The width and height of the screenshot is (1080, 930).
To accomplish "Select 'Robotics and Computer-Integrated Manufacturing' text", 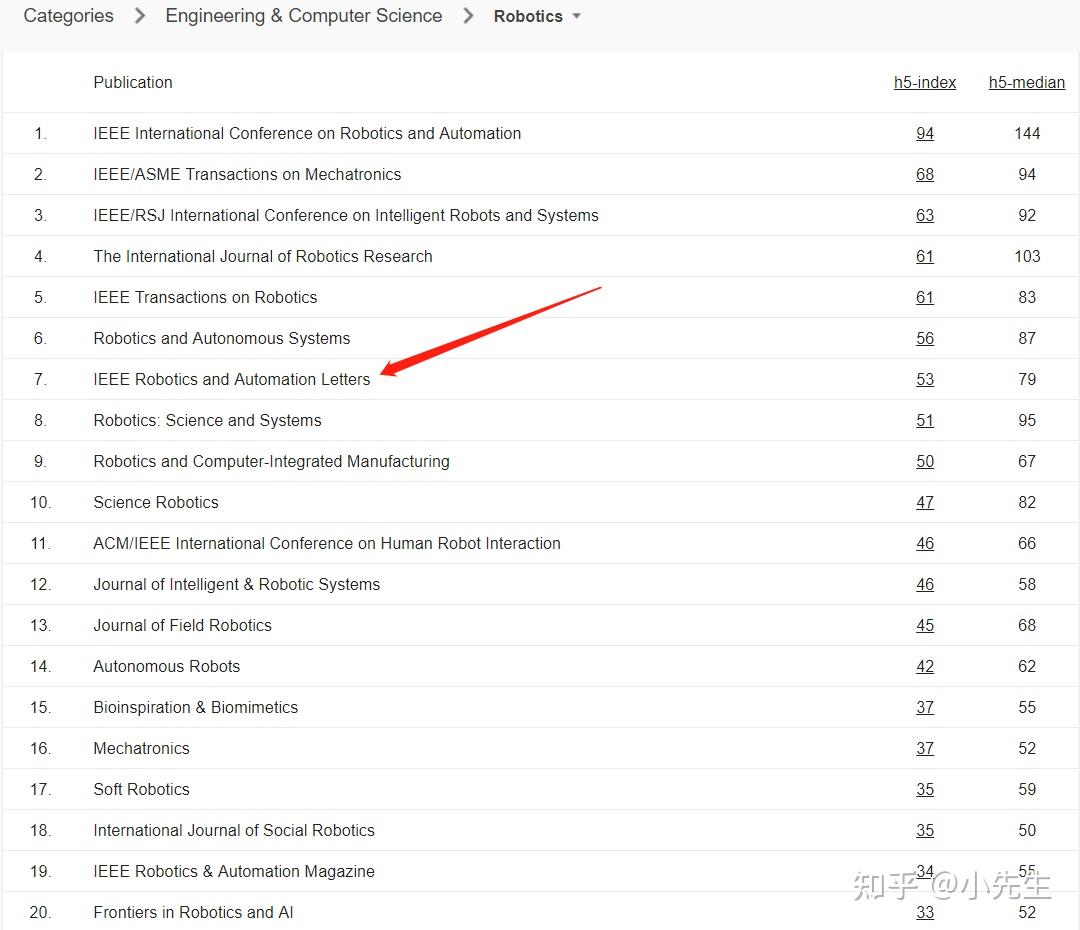I will (x=271, y=462).
